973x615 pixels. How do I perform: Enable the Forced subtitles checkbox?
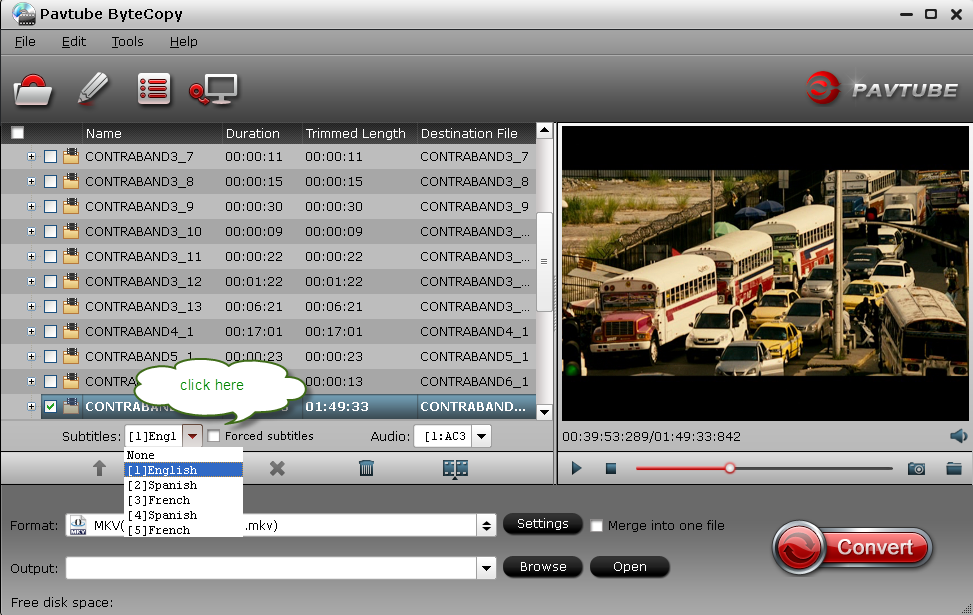(x=214, y=436)
